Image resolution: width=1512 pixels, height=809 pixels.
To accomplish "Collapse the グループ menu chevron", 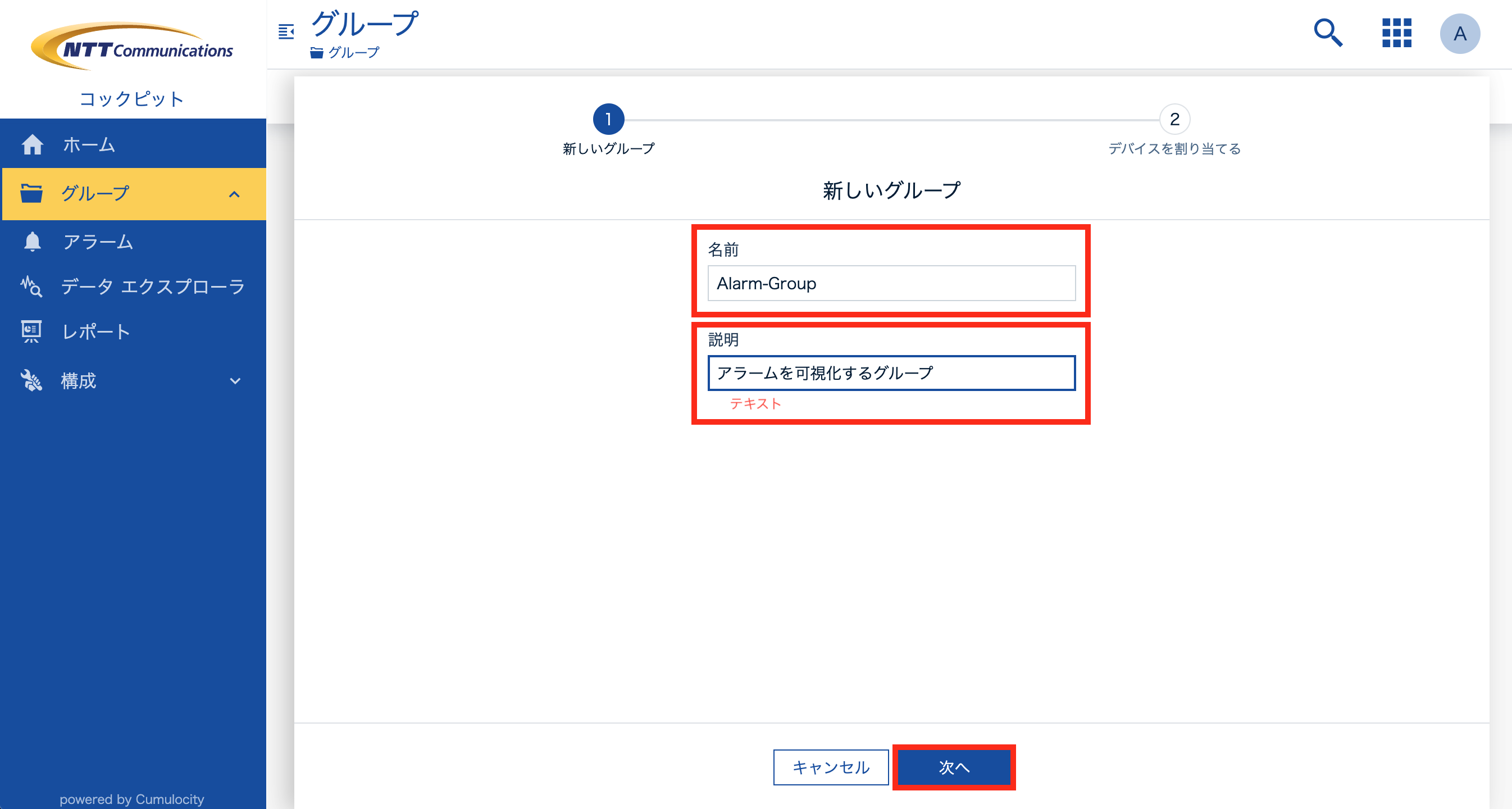I will pyautogui.click(x=234, y=194).
